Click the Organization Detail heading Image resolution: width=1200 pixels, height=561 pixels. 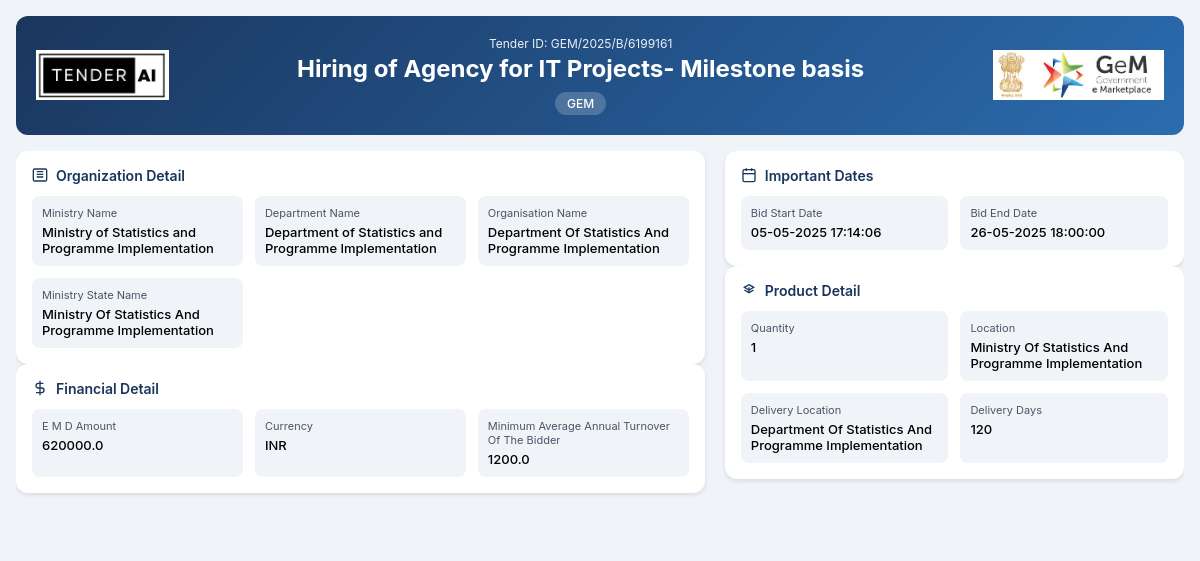coord(120,176)
